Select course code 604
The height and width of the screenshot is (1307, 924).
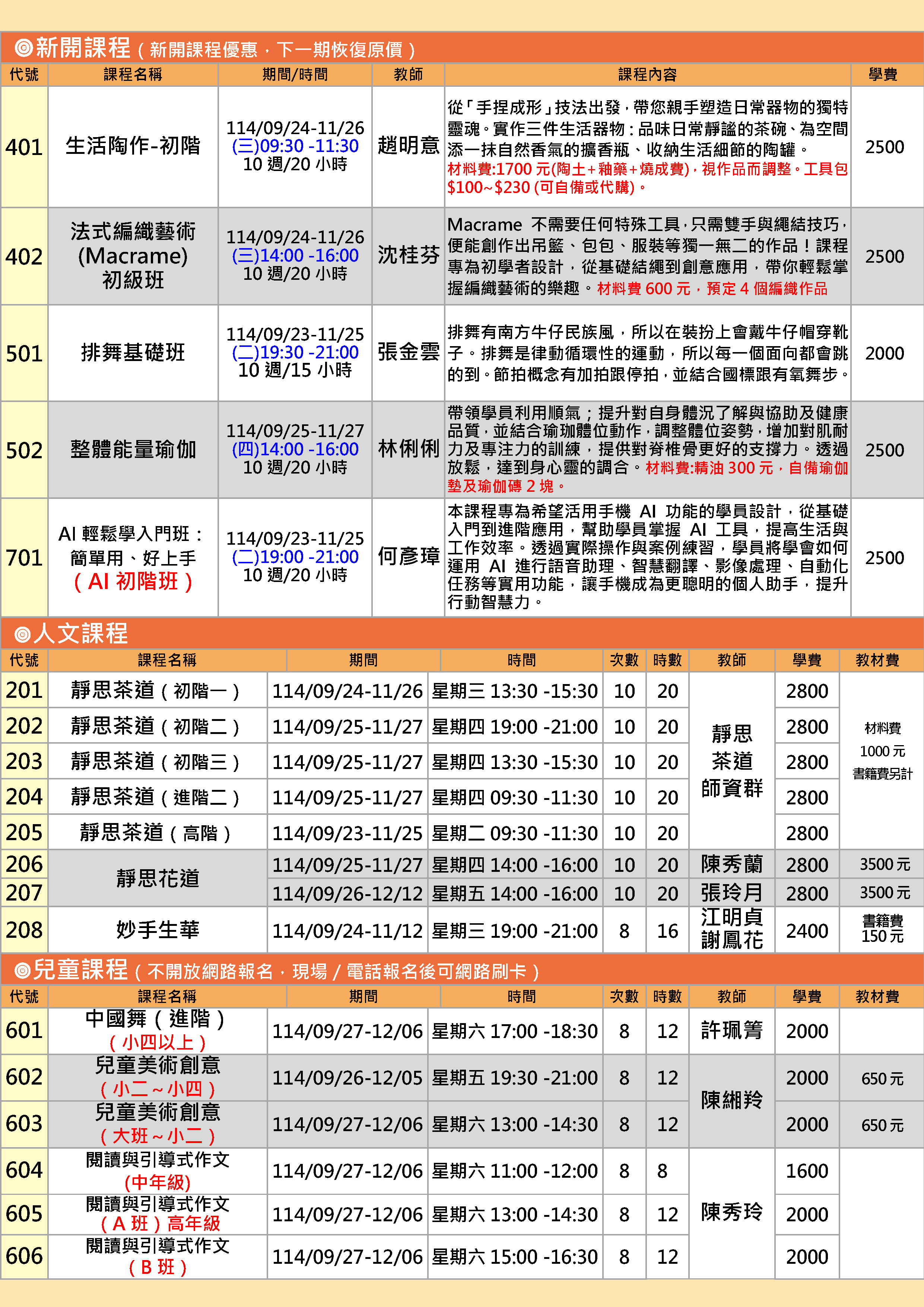[x=24, y=1170]
